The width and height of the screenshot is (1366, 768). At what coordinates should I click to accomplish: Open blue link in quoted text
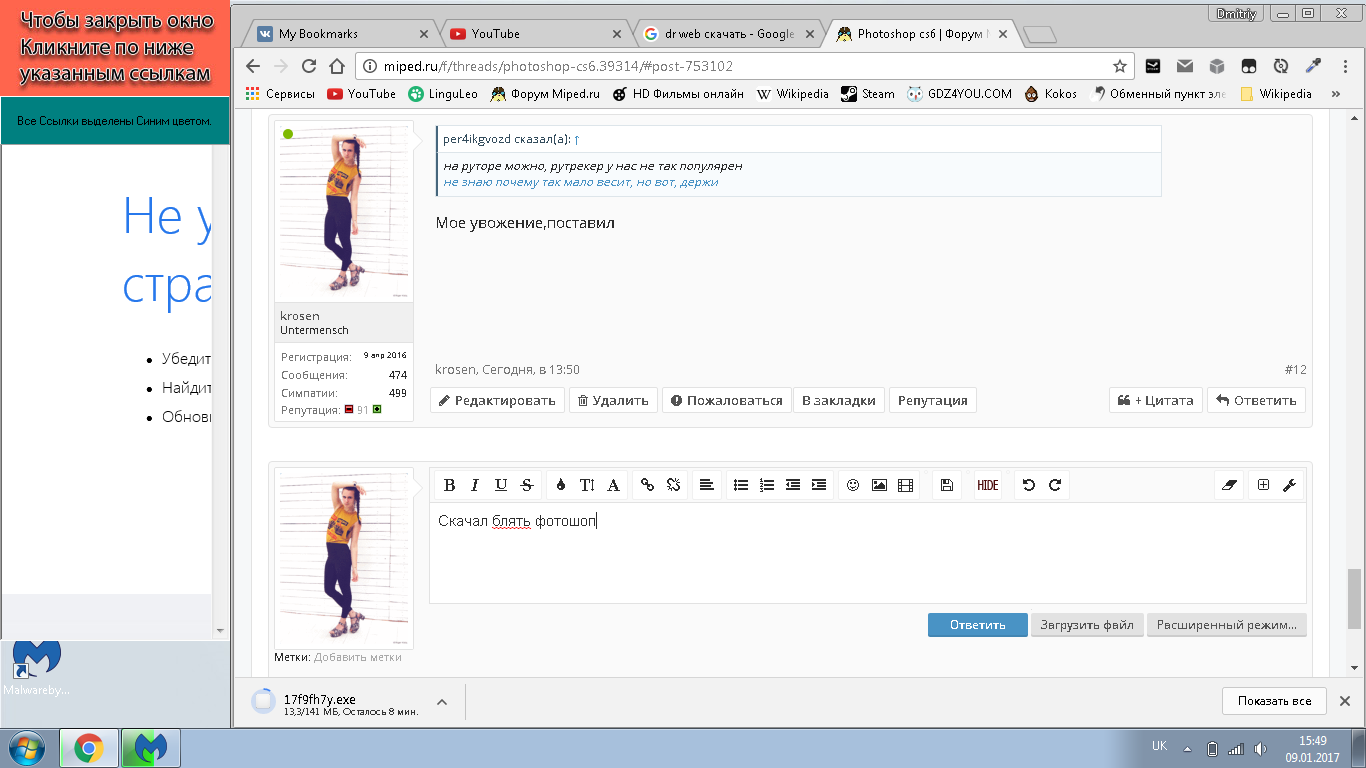[581, 182]
